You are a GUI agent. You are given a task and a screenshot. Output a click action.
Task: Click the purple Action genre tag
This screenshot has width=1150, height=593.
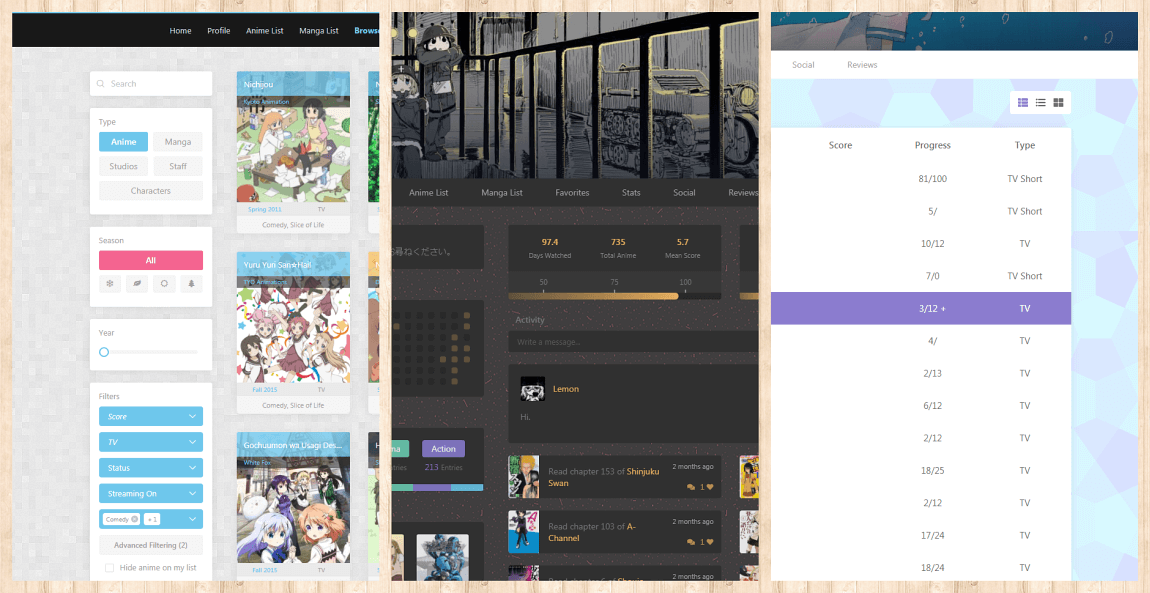pyautogui.click(x=443, y=449)
